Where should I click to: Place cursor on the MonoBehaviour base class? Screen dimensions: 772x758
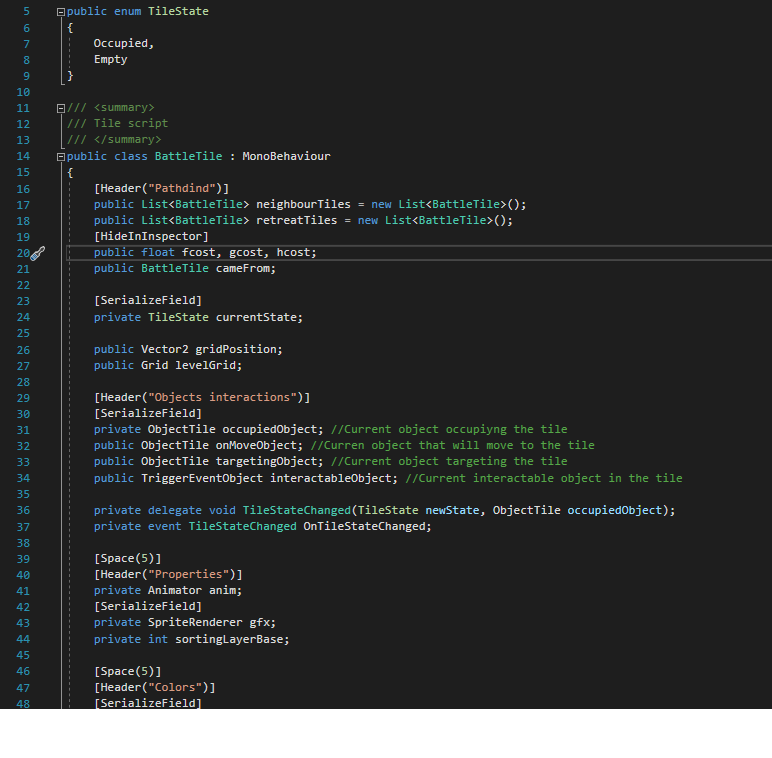pos(285,156)
